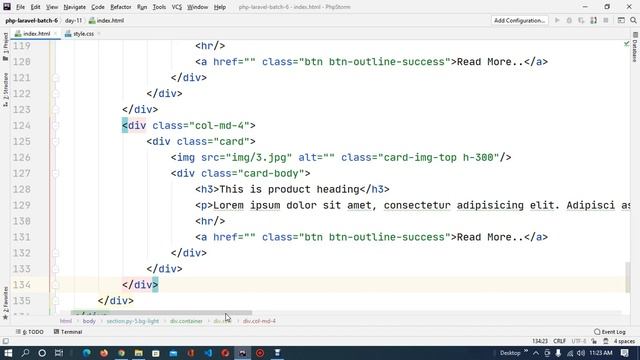The height and width of the screenshot is (360, 640).
Task: Toggle fold marker at line 121
Action: click(x=56, y=78)
